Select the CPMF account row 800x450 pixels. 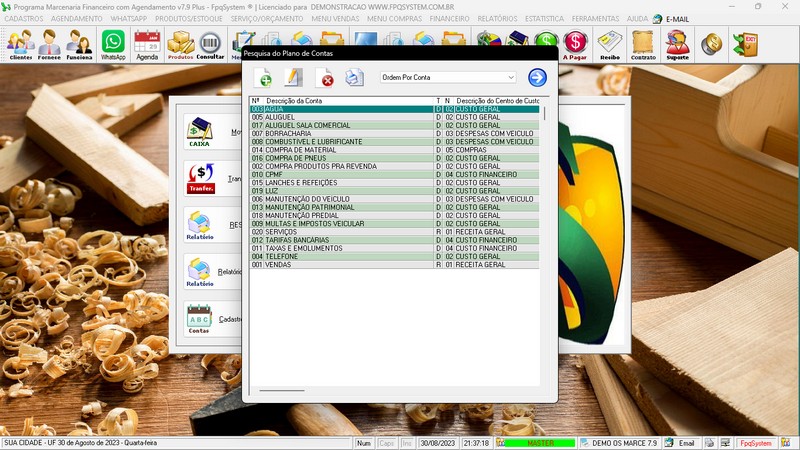394,174
